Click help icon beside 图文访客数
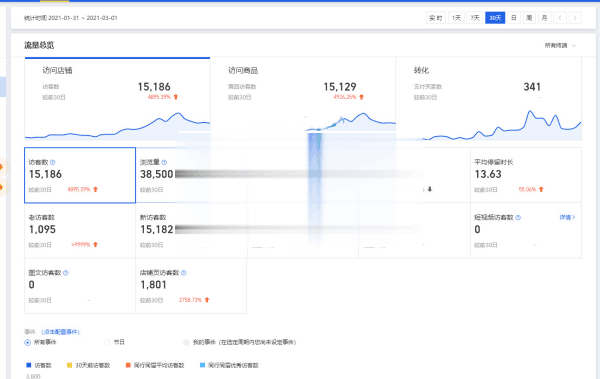The width and height of the screenshot is (600, 379). [65, 273]
